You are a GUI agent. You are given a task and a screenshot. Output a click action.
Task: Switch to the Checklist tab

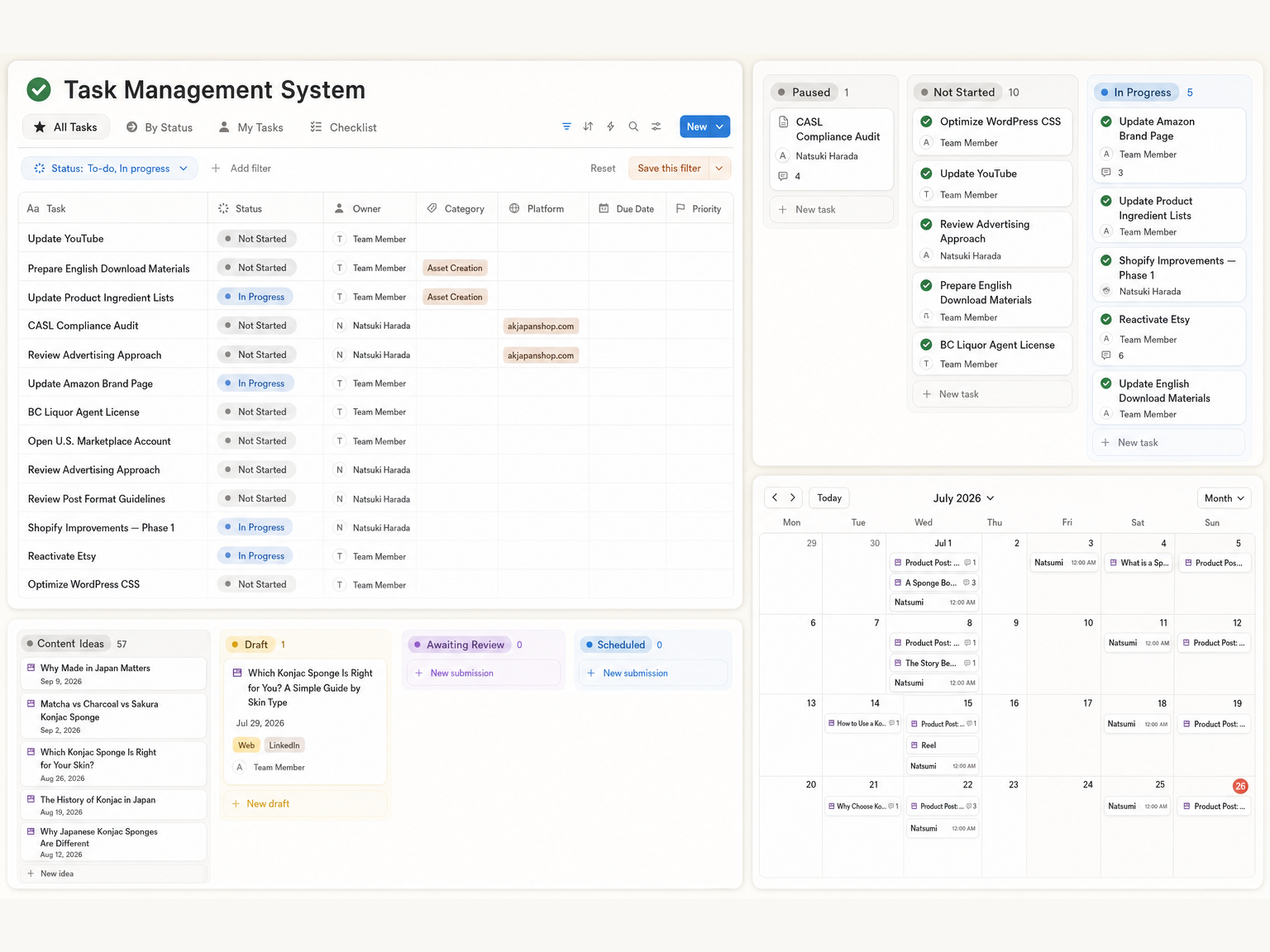(x=343, y=127)
